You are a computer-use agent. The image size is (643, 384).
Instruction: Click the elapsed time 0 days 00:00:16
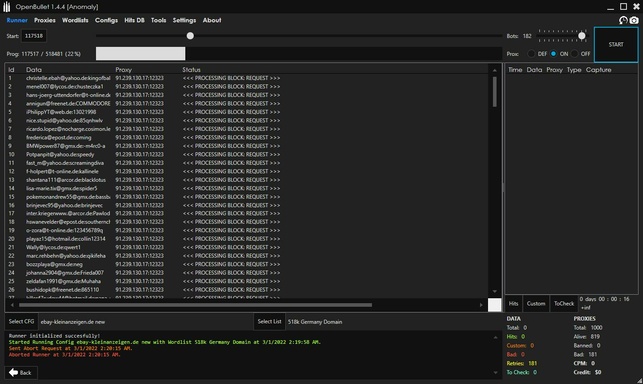(604, 299)
